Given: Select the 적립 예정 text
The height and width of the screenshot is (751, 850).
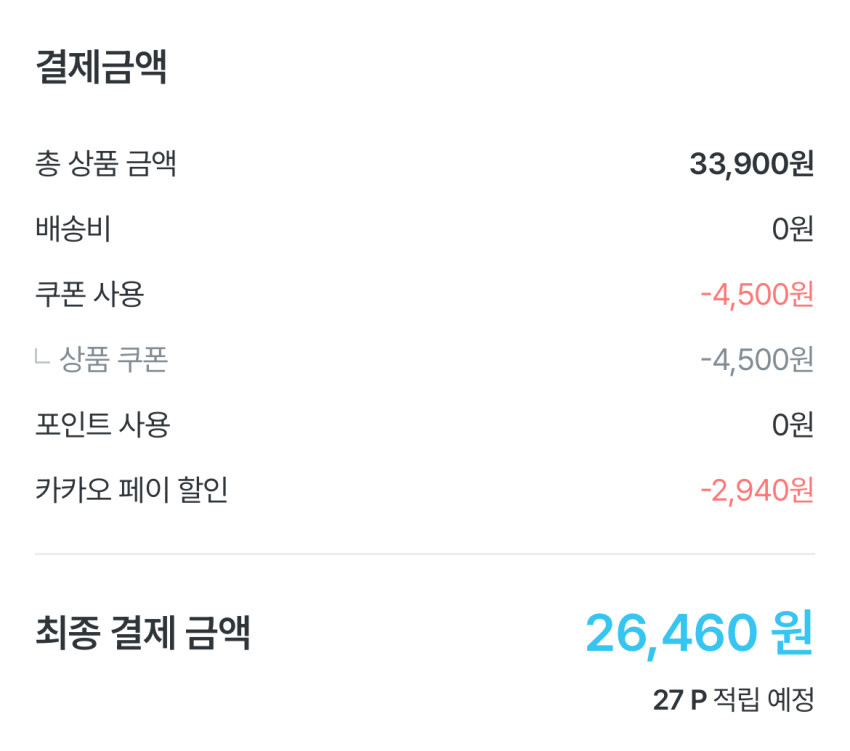Looking at the screenshot, I should coord(764,699).
